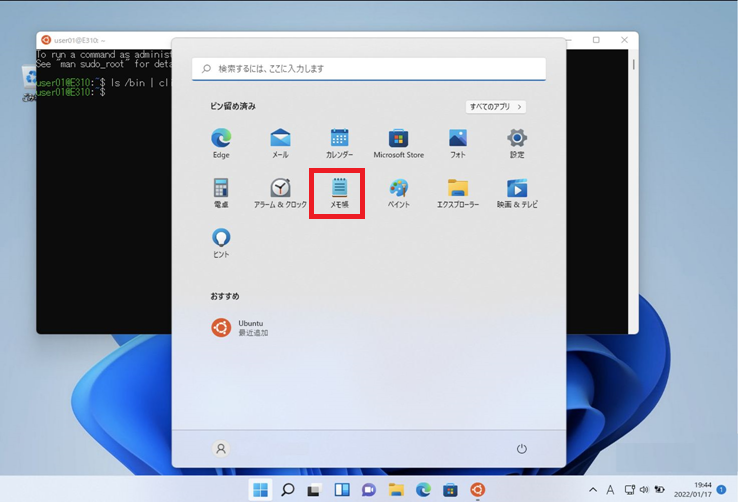Expand hidden system tray icons
The height and width of the screenshot is (502, 738).
click(593, 490)
